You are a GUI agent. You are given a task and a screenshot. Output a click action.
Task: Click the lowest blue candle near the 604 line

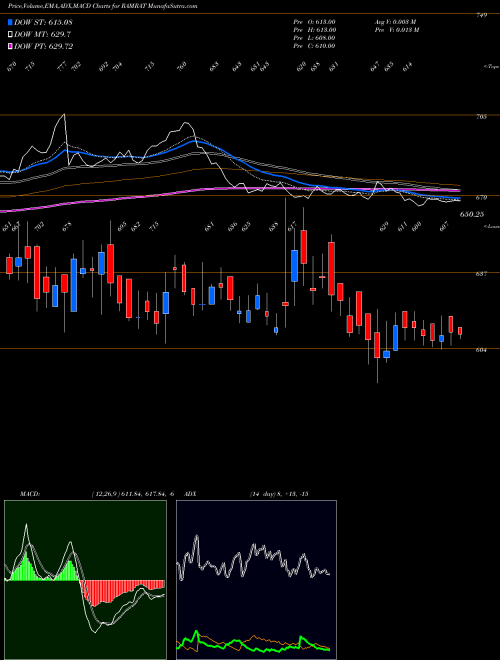(386, 354)
